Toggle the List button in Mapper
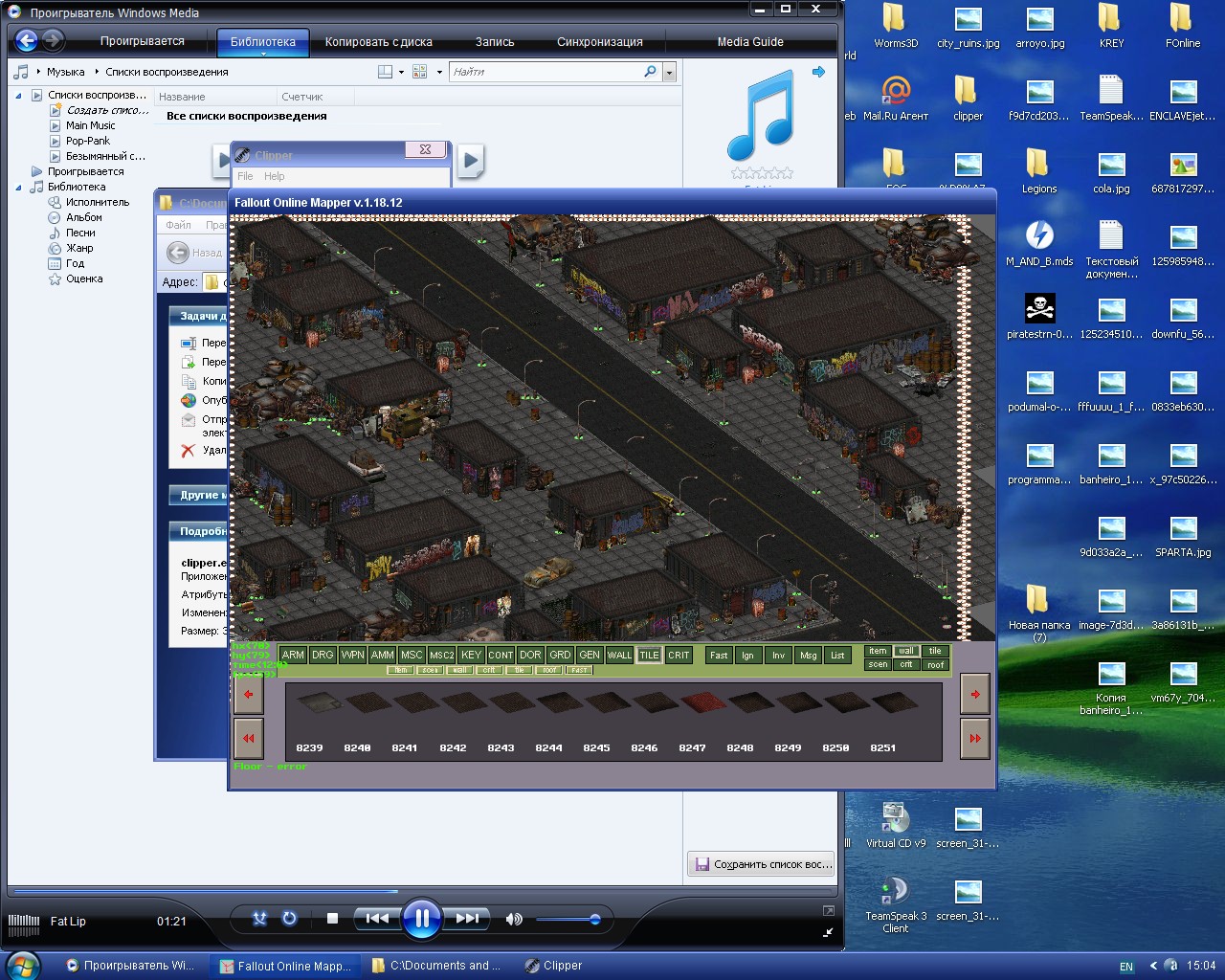This screenshot has width=1225, height=980. pyautogui.click(x=837, y=655)
